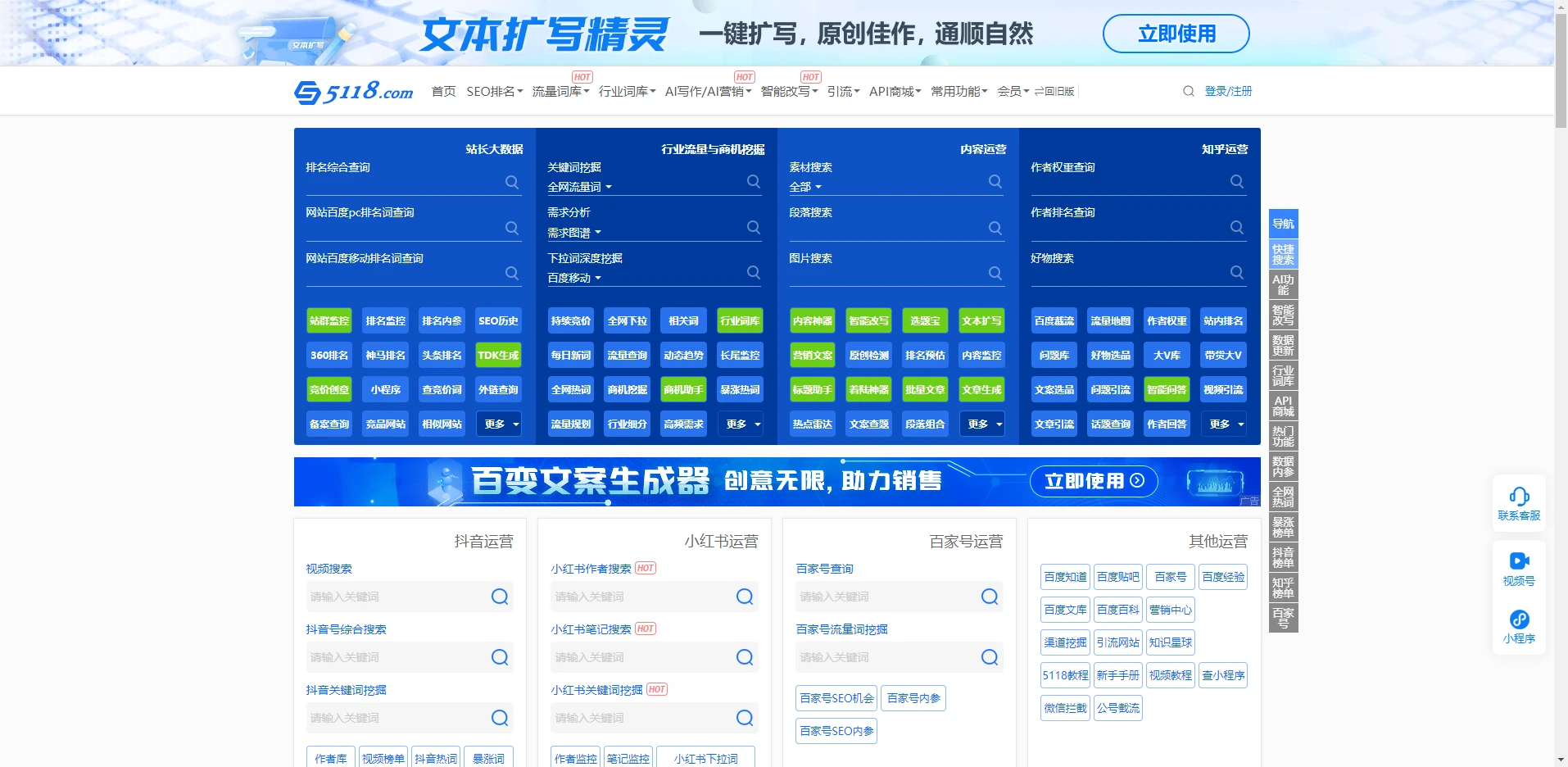
Task: Open the header search magnifier icon
Action: (x=1188, y=91)
